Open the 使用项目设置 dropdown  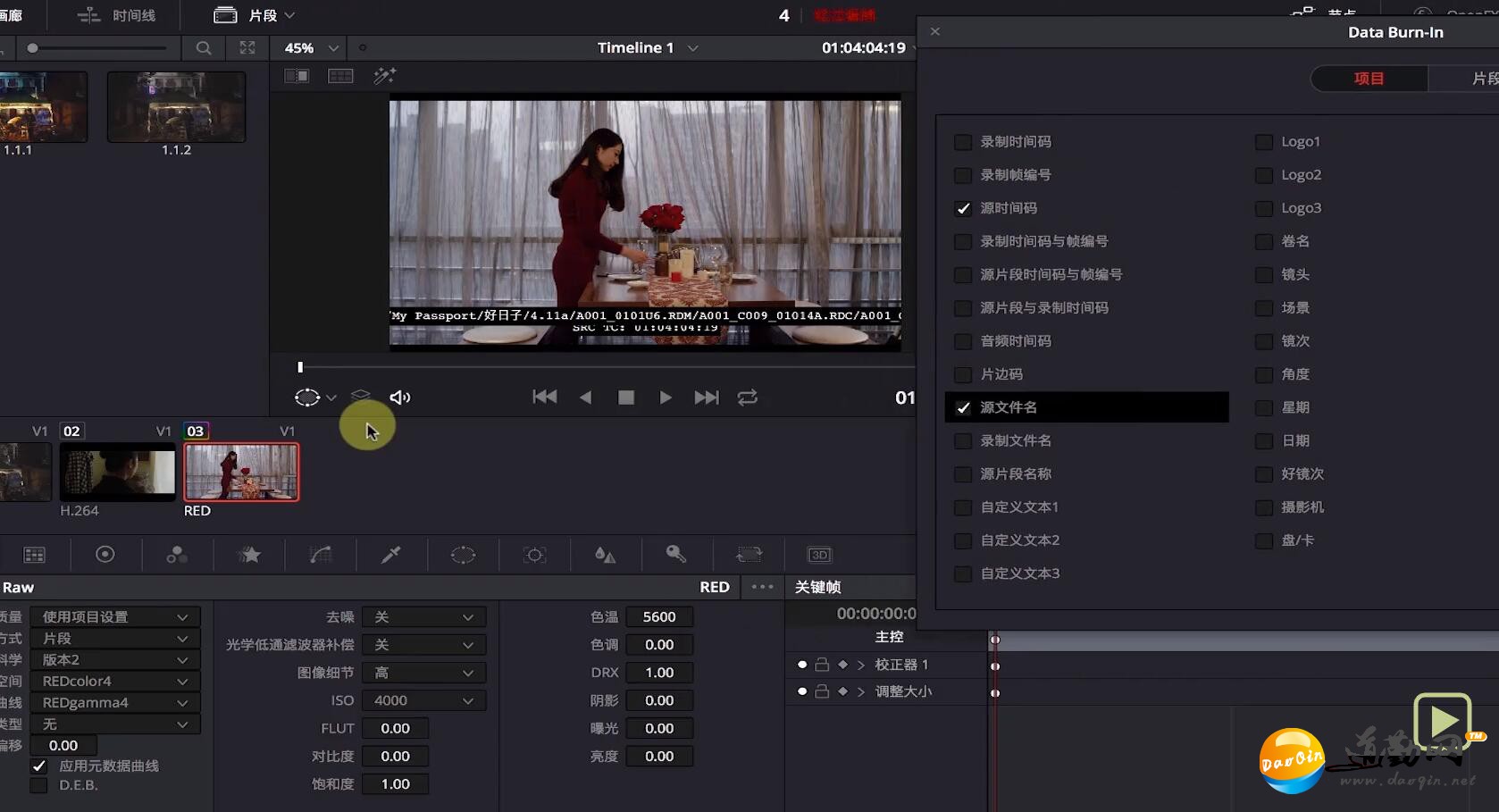pos(115,617)
